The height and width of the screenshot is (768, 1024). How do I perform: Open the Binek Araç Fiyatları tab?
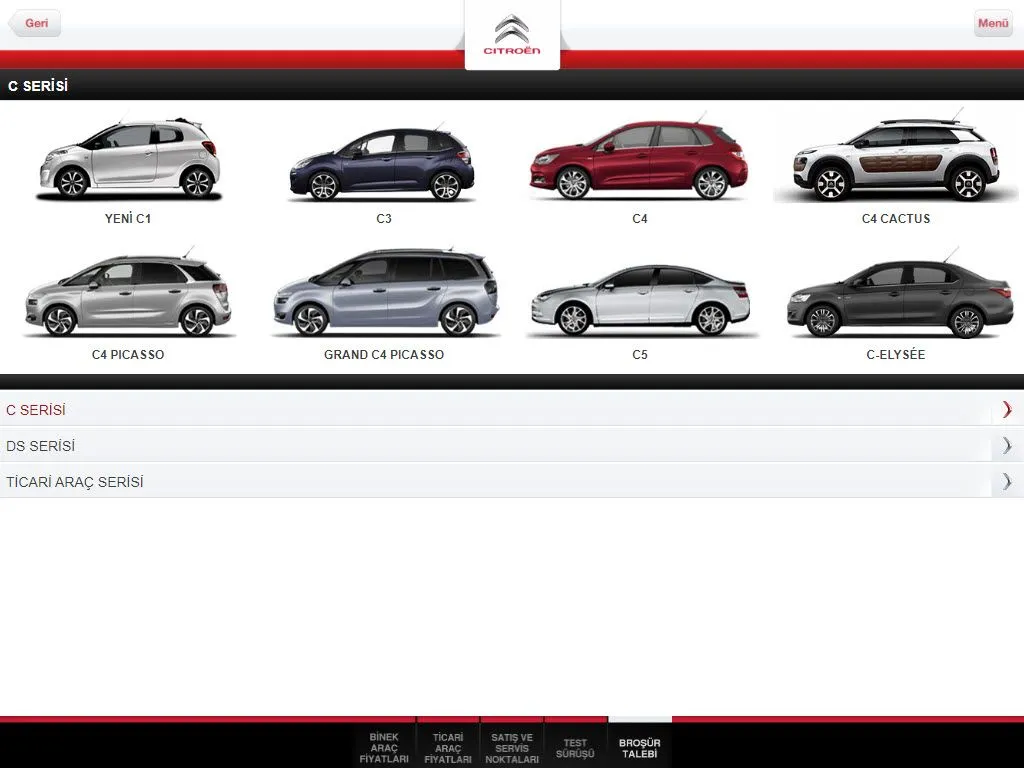coord(384,747)
